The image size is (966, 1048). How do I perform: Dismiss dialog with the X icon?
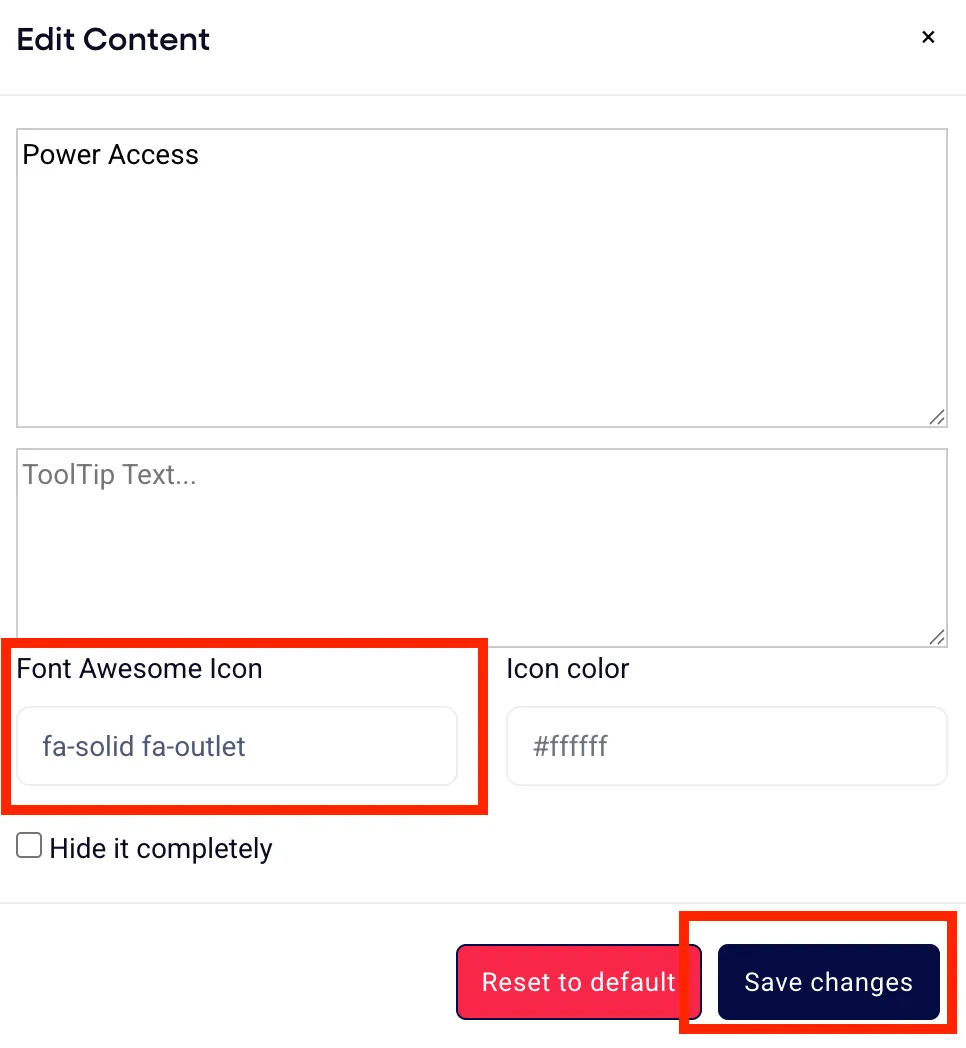928,37
